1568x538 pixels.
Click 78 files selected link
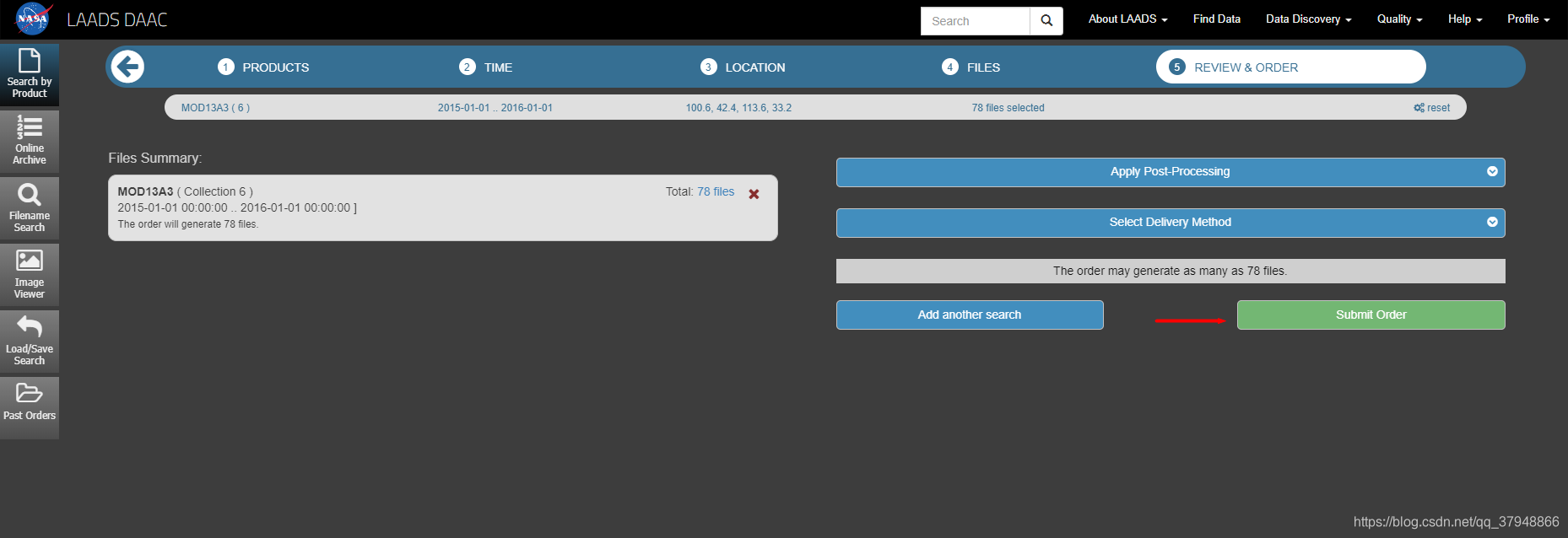(1008, 108)
